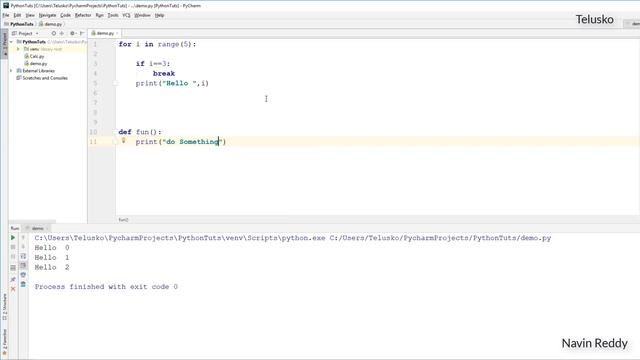Screen dimensions: 640x360
Task: Rerun the demo script with green play icon
Action: click(13, 238)
